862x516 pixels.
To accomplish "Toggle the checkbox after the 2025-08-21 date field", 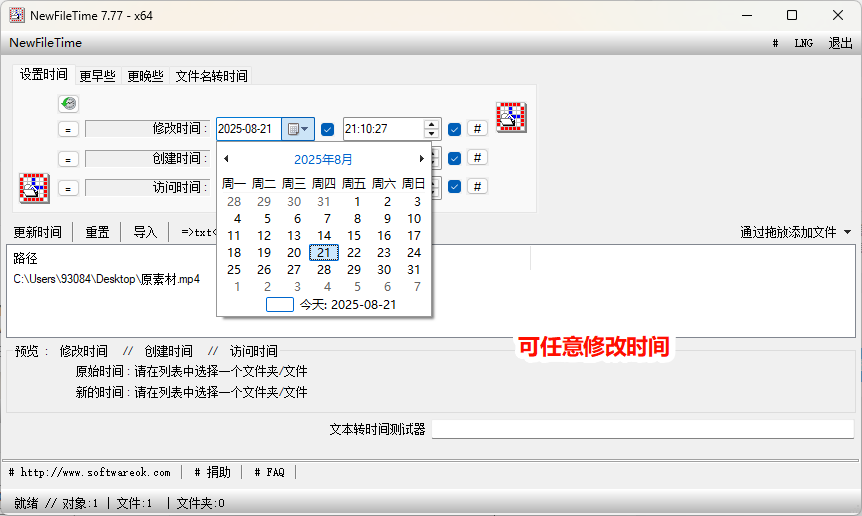I will click(327, 129).
